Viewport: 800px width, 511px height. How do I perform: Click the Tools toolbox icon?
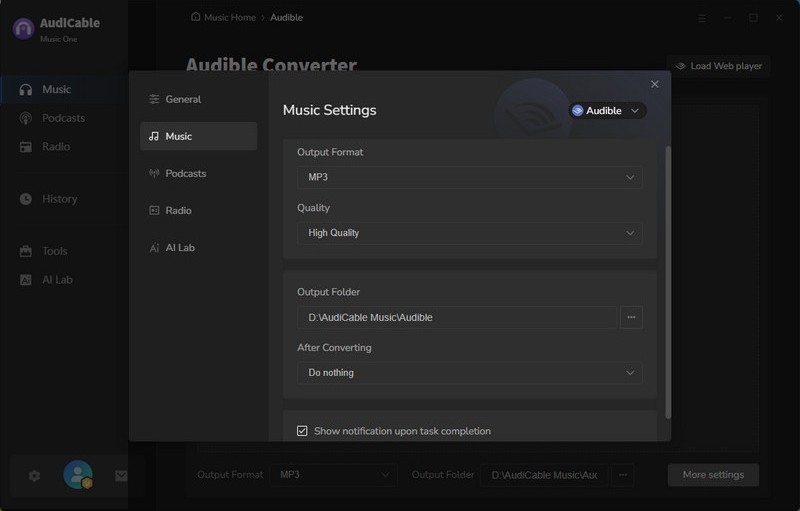(26, 251)
